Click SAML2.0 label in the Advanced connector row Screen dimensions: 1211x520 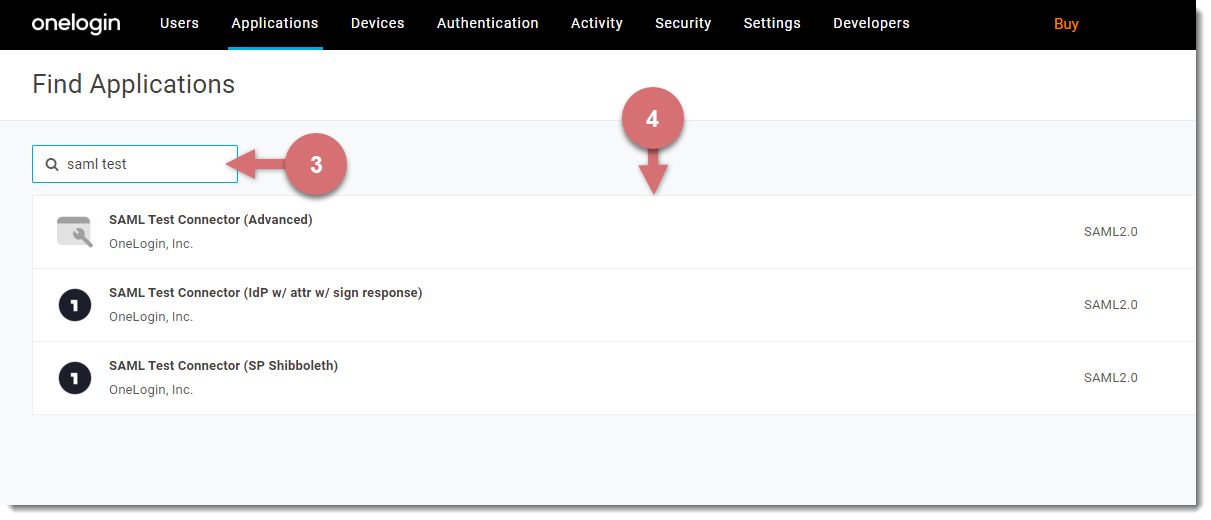coord(1111,231)
